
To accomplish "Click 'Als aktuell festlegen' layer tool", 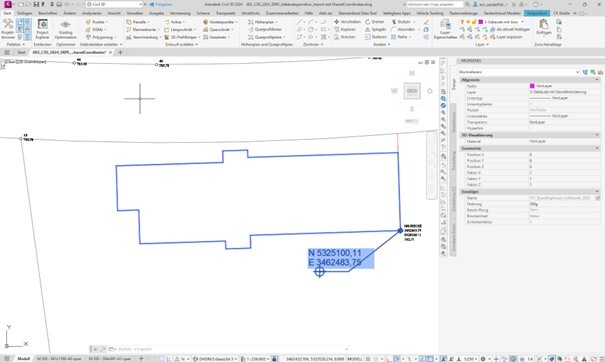I will pyautogui.click(x=510, y=29).
